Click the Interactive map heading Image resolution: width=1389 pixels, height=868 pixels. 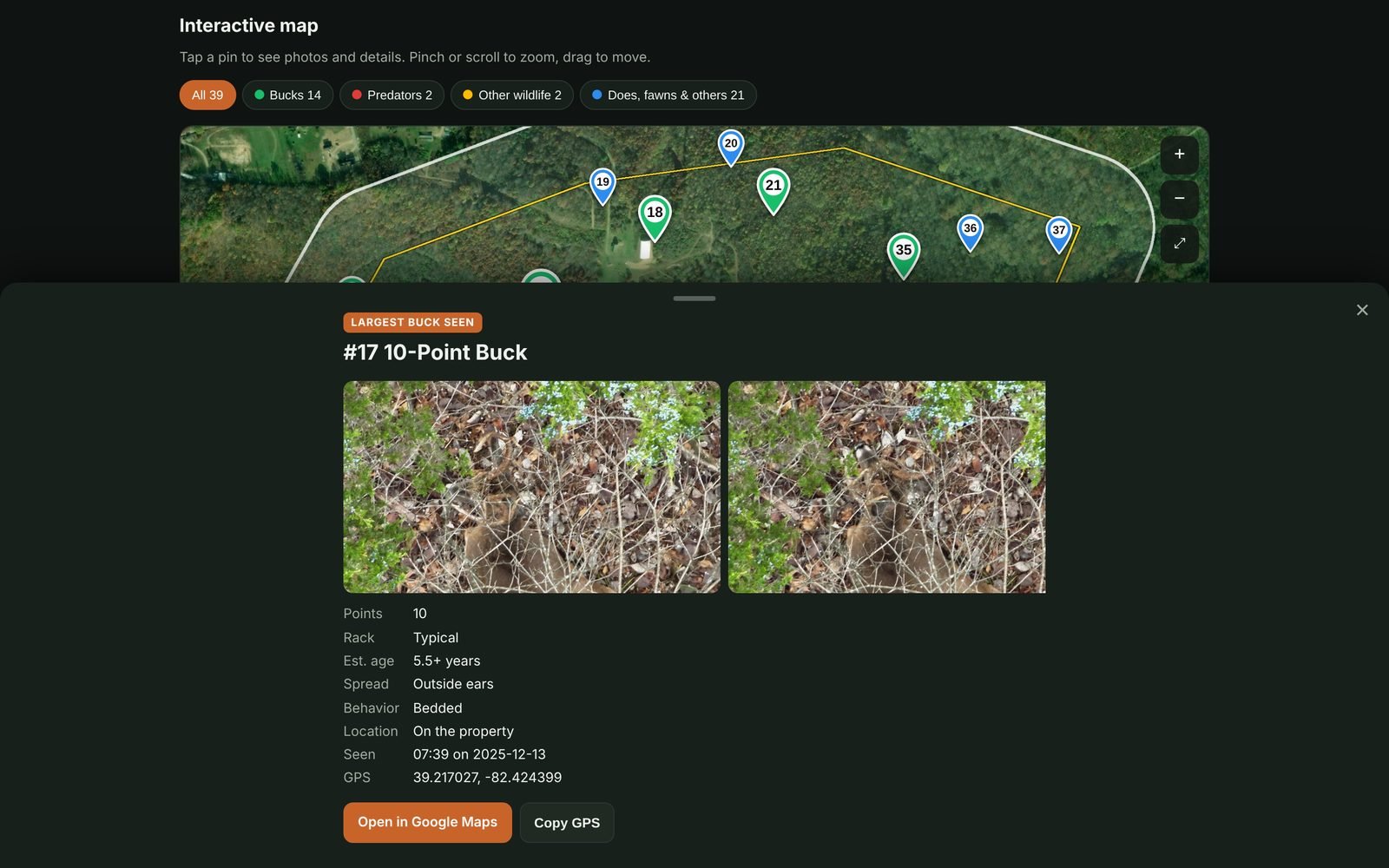(248, 26)
